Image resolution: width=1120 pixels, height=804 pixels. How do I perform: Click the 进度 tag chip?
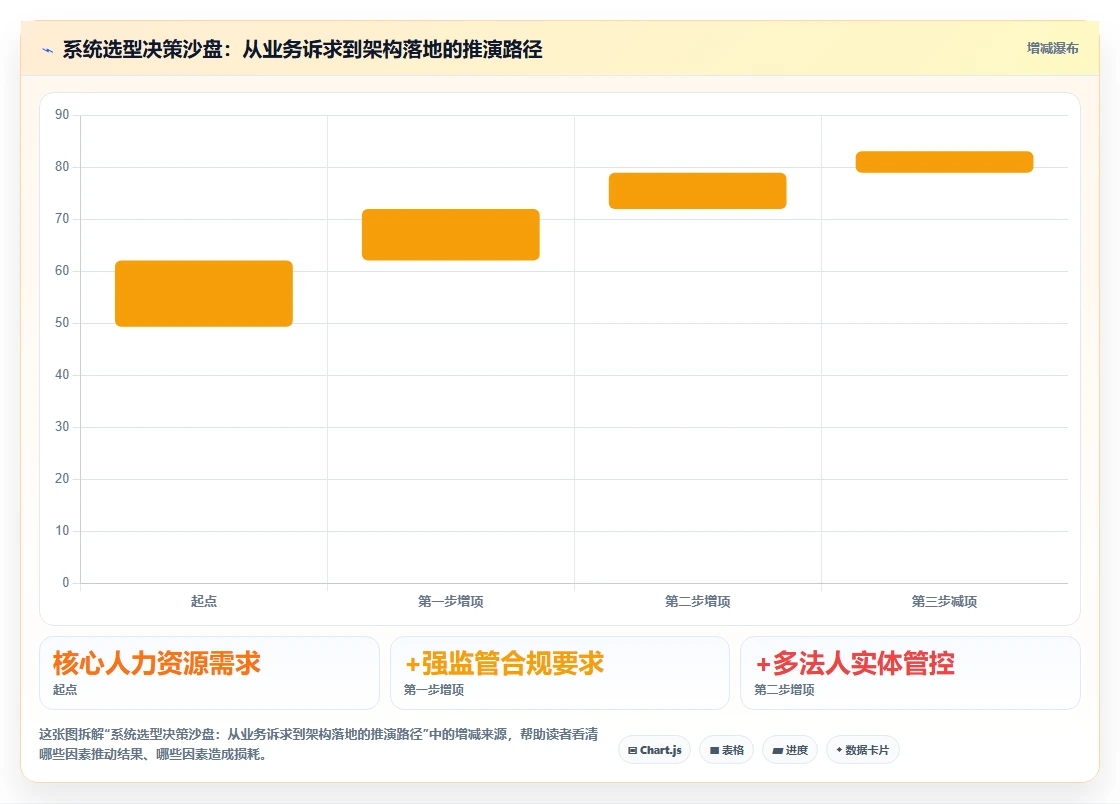(790, 750)
